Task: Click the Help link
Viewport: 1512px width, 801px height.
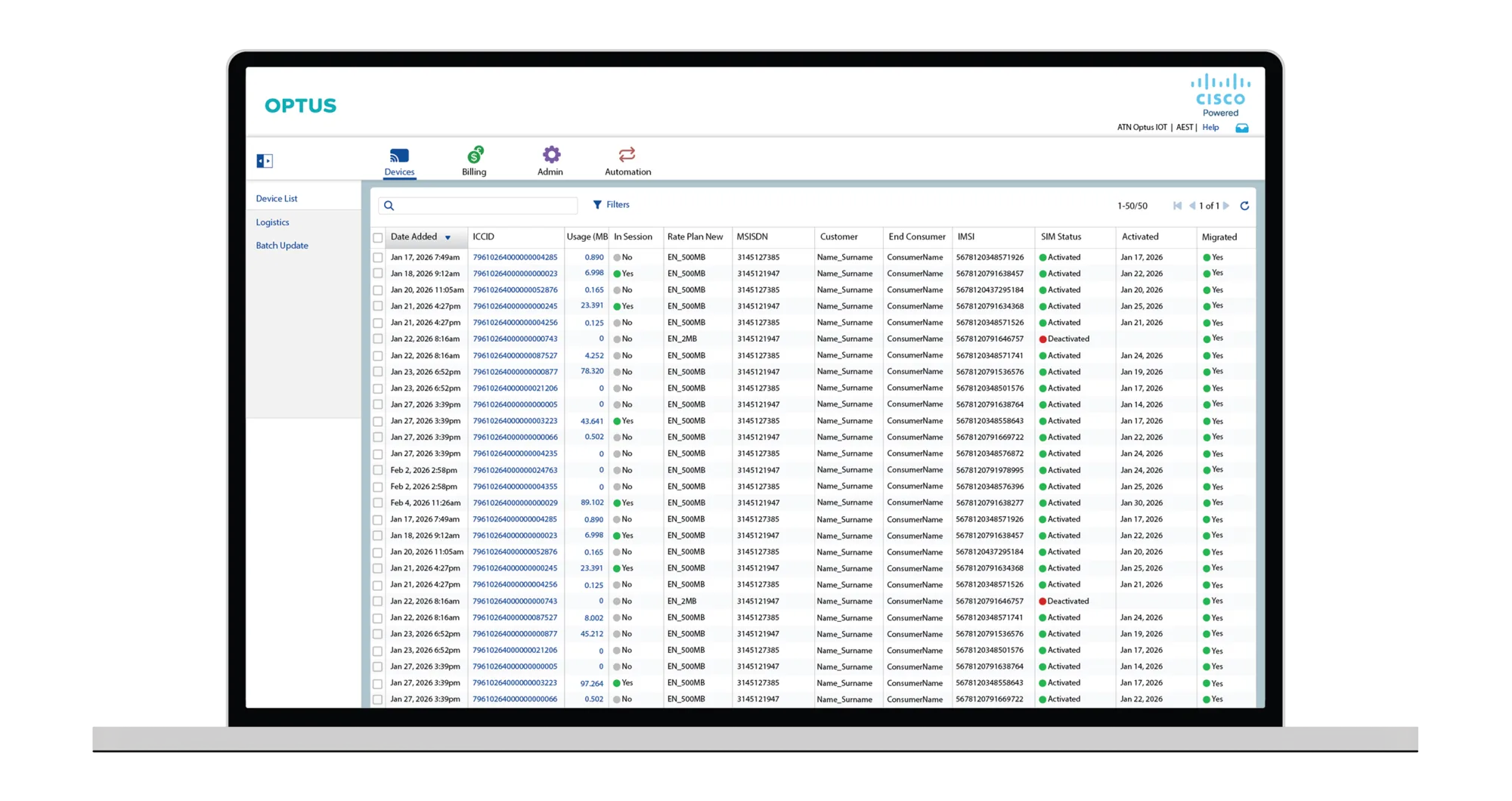Action: point(1210,128)
